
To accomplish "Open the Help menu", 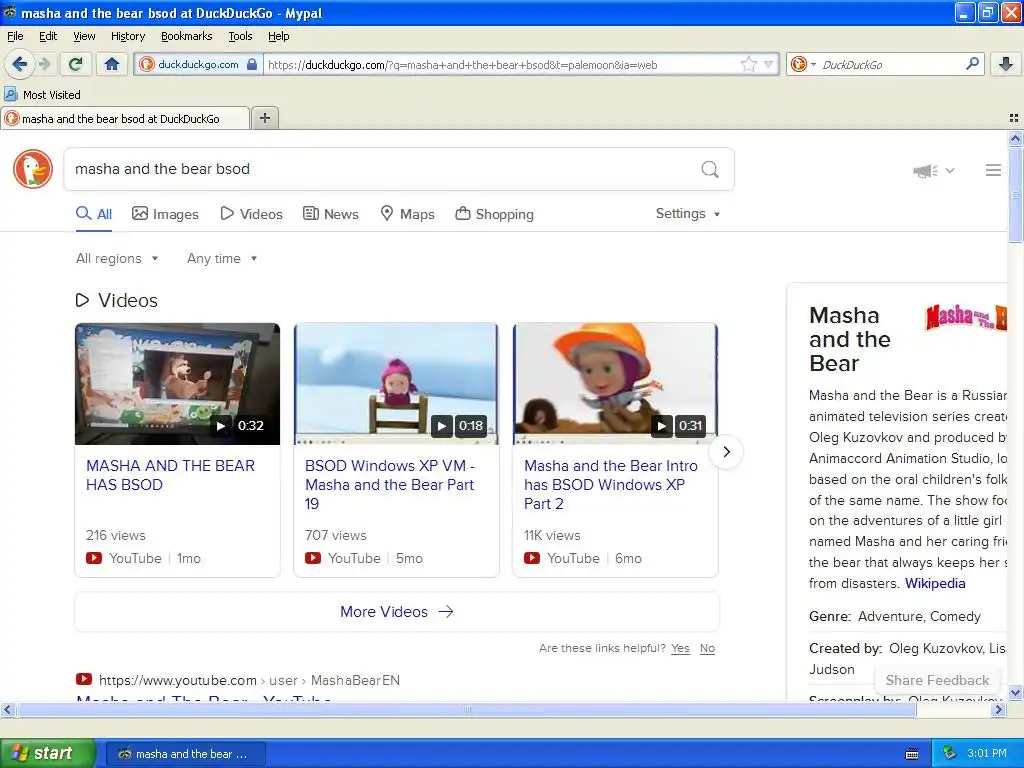I will (x=279, y=36).
